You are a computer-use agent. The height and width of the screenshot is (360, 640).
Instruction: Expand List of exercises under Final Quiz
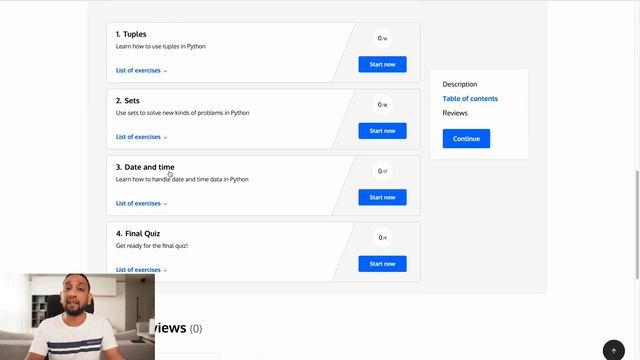coord(141,270)
